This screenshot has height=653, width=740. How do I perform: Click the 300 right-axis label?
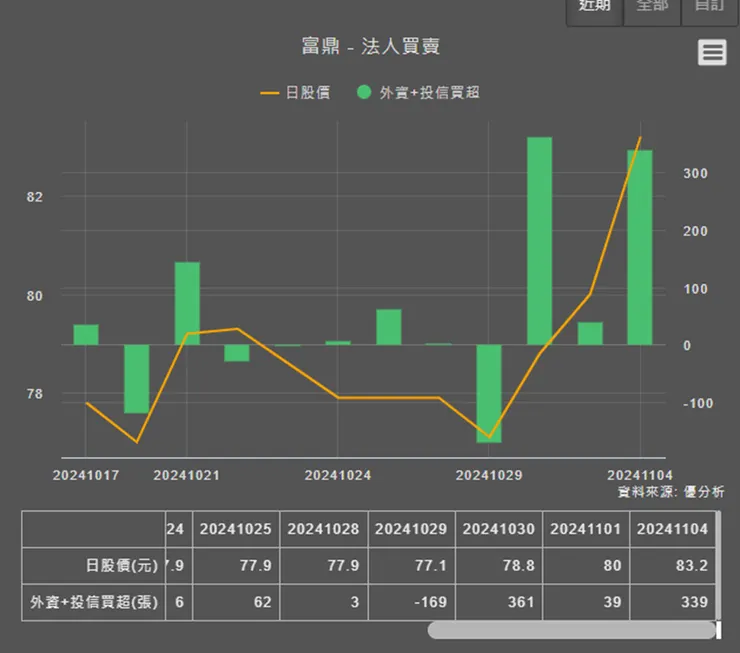coord(696,174)
